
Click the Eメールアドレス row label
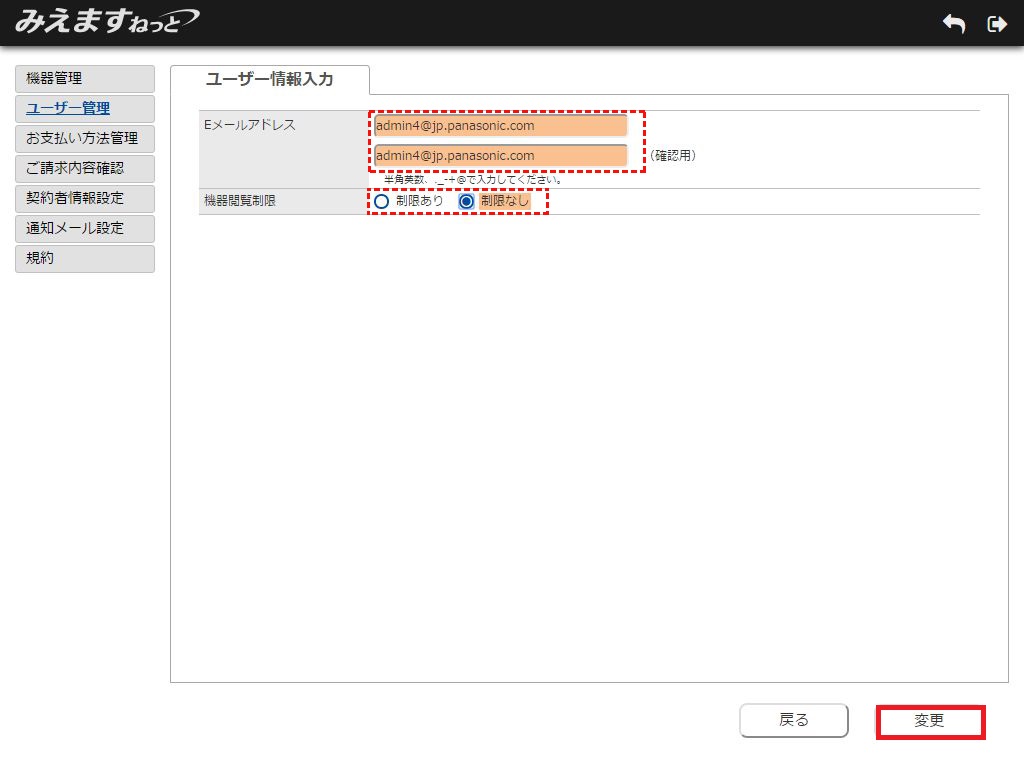coord(250,126)
